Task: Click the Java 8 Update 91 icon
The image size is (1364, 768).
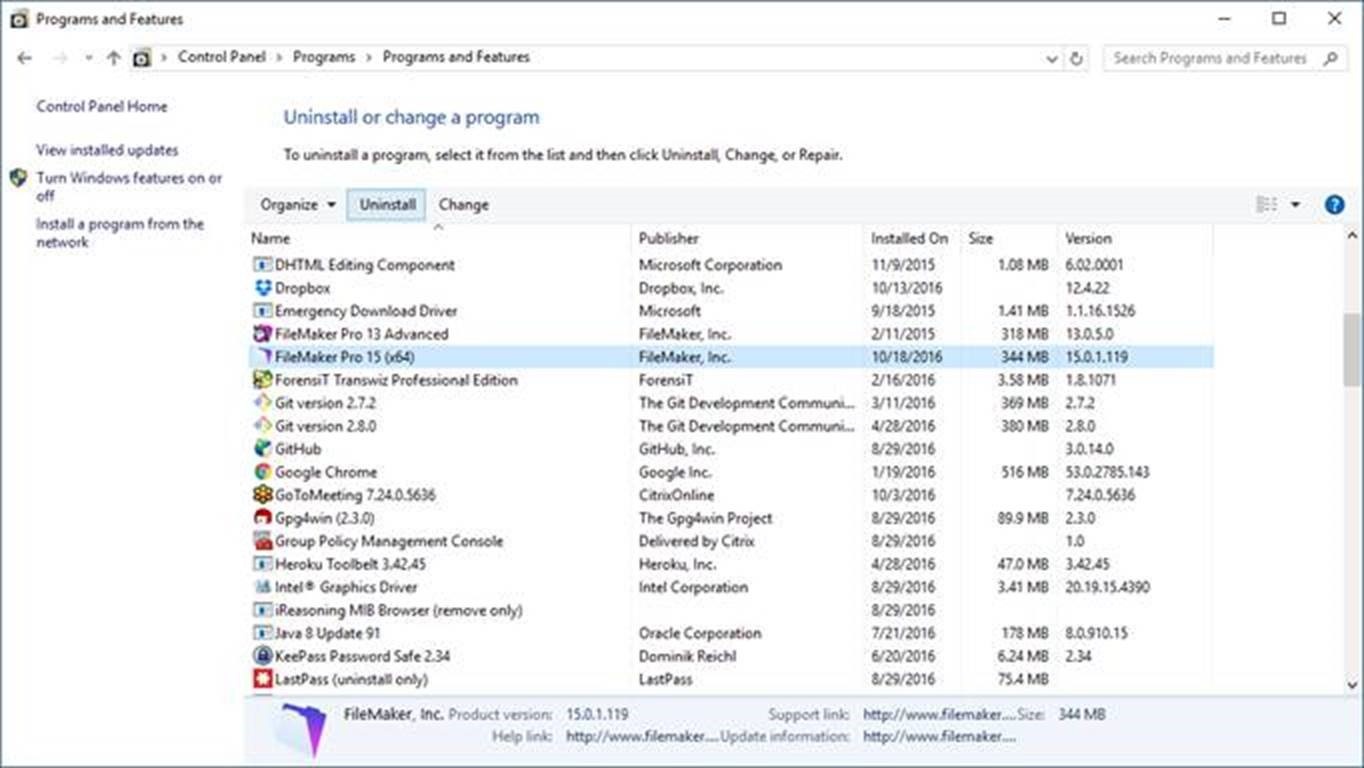Action: [x=262, y=633]
